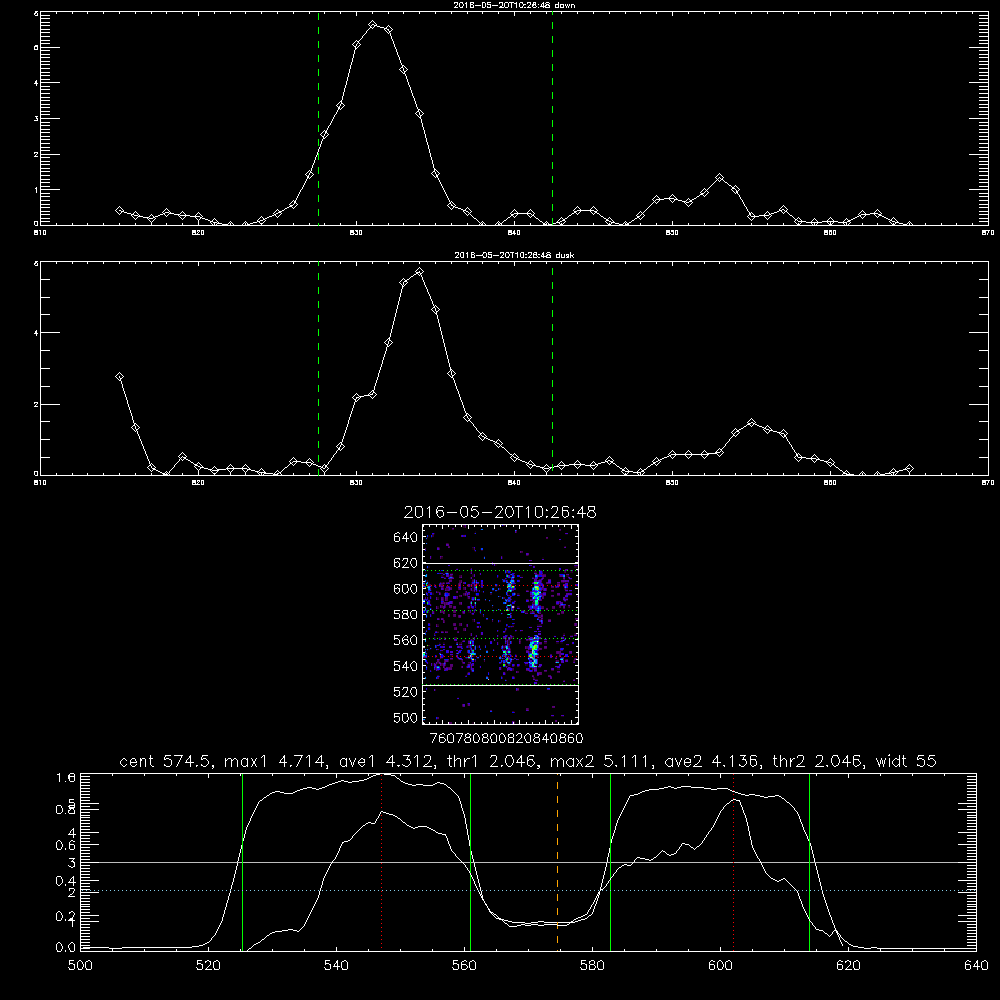Click the spectrogram x-axis label string 760780800820840860
This screenshot has height=1000, width=1000.
click(x=507, y=738)
